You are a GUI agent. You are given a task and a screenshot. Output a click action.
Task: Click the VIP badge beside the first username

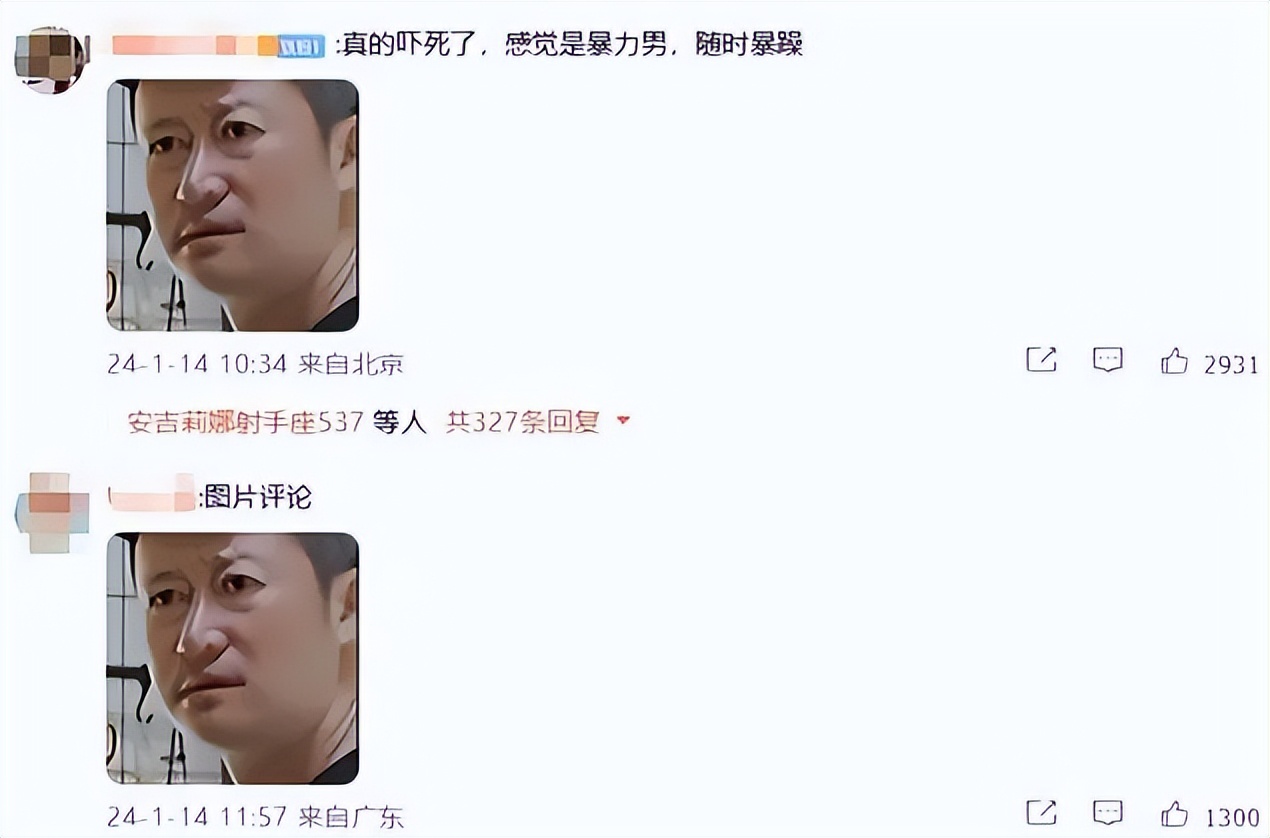(301, 46)
